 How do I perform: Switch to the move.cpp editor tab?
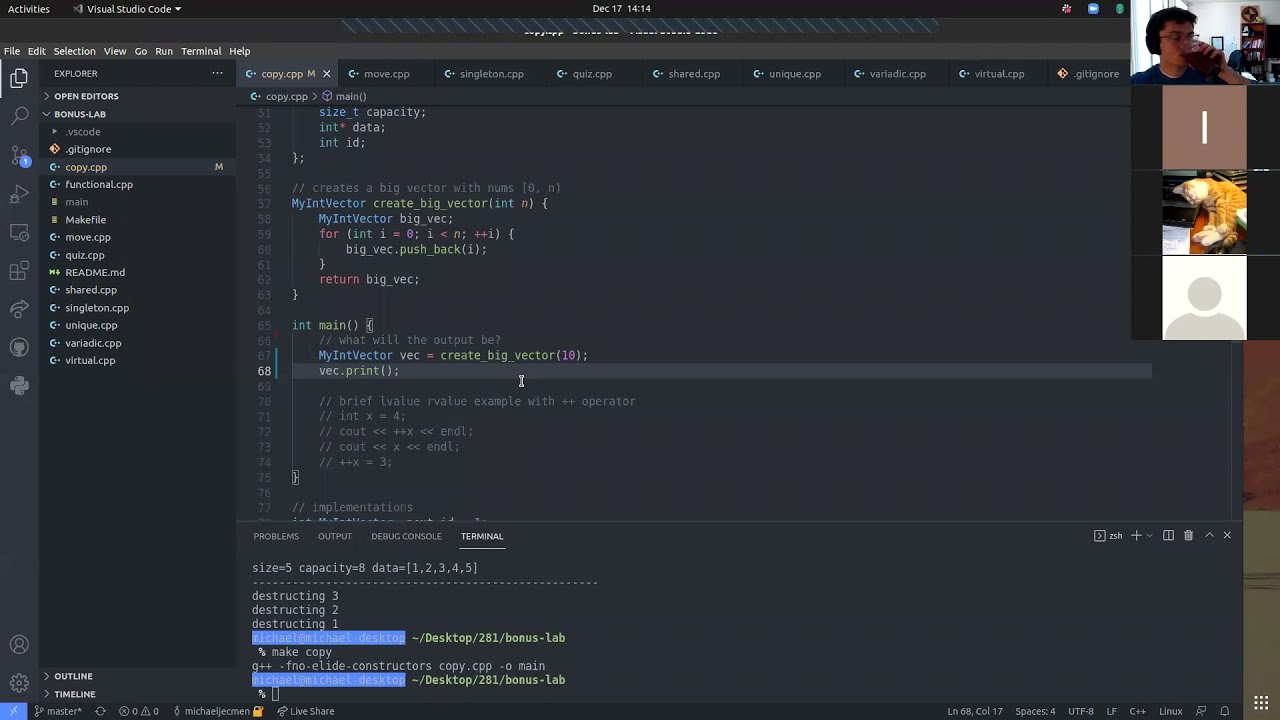(387, 74)
